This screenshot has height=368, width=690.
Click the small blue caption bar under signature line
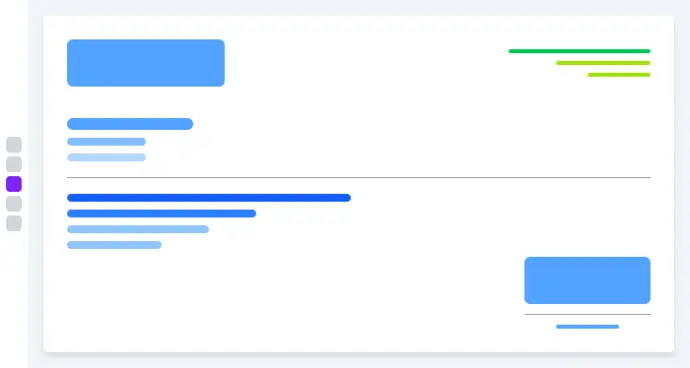[x=587, y=327]
